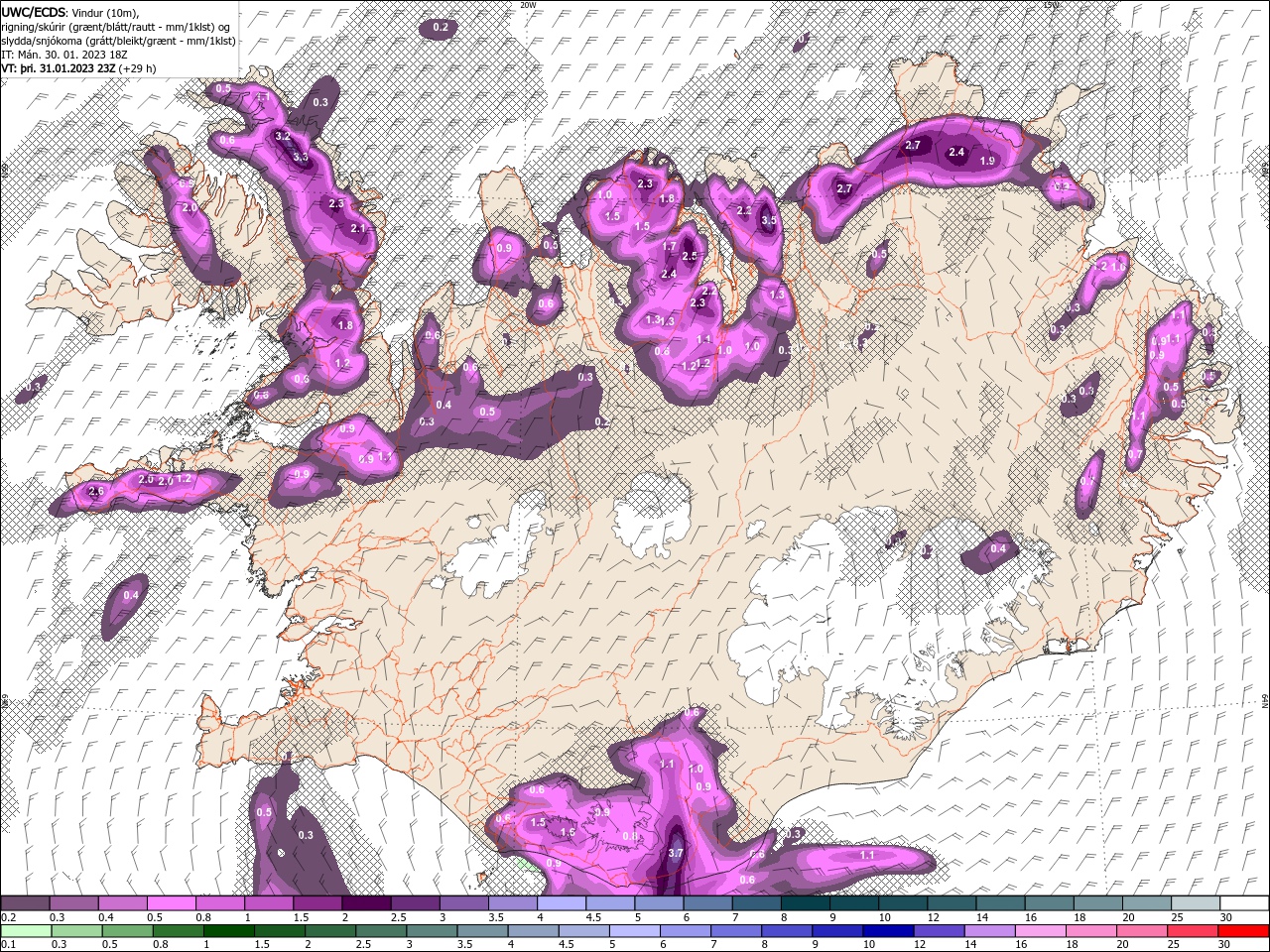This screenshot has width=1270, height=952.
Task: Click the 'VT: þri. 31.01.2023 23Z' valid time
Action: click(x=60, y=68)
